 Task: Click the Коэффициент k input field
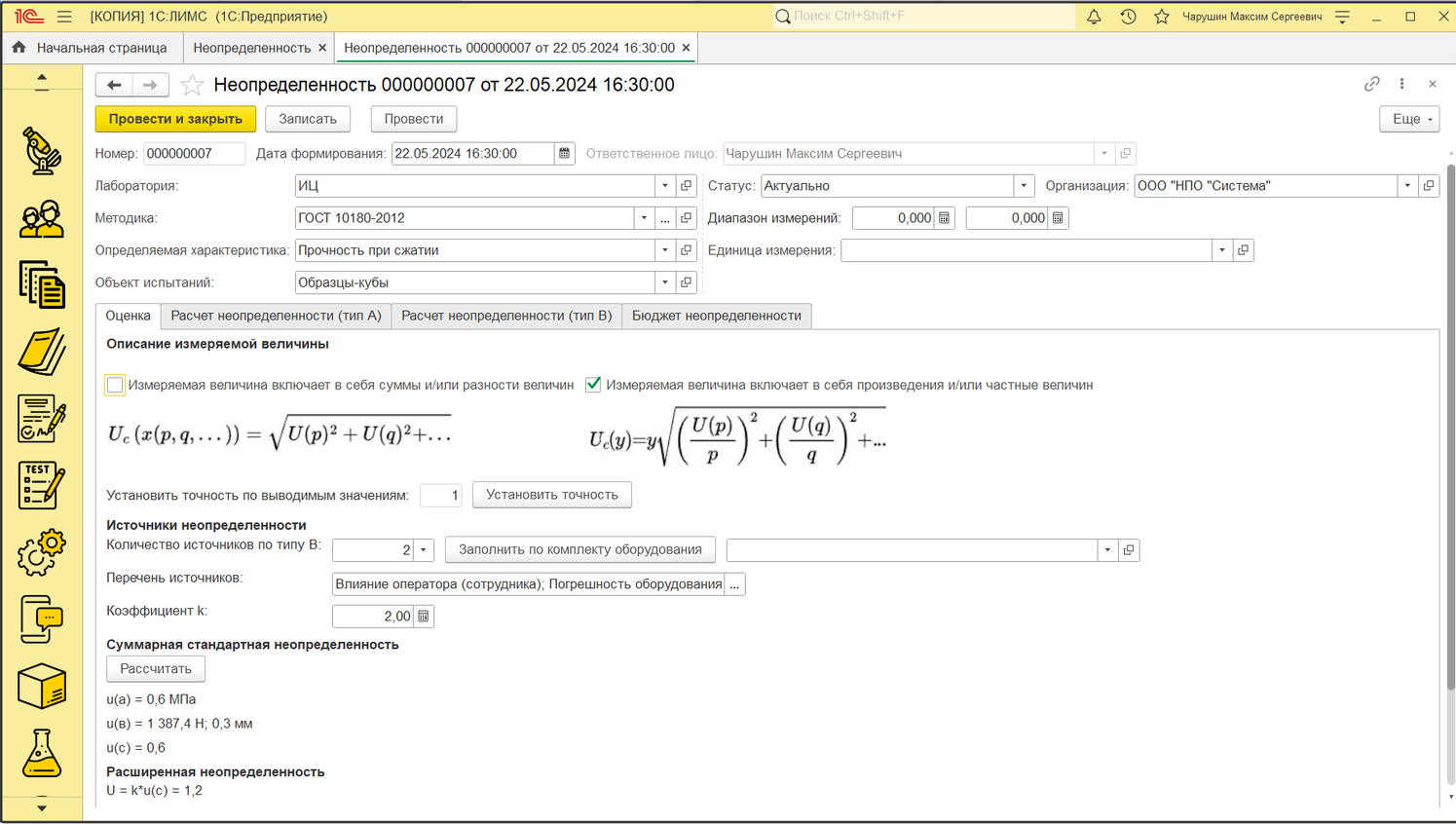373,617
